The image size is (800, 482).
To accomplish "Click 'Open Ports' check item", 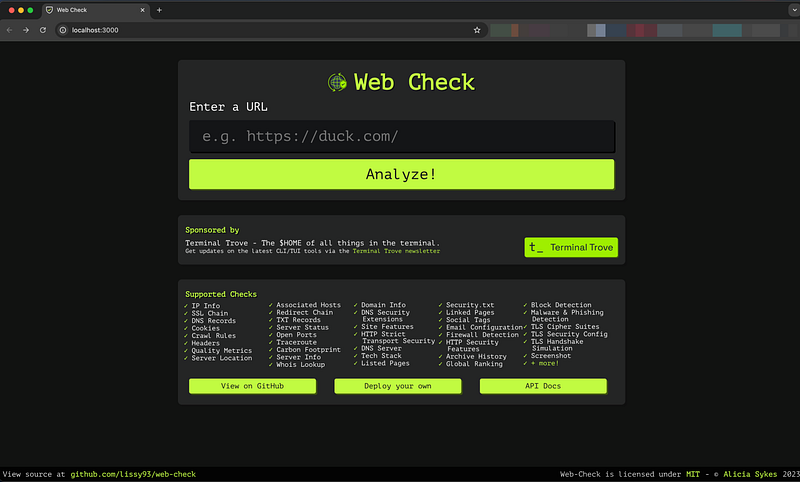I will (x=296, y=335).
